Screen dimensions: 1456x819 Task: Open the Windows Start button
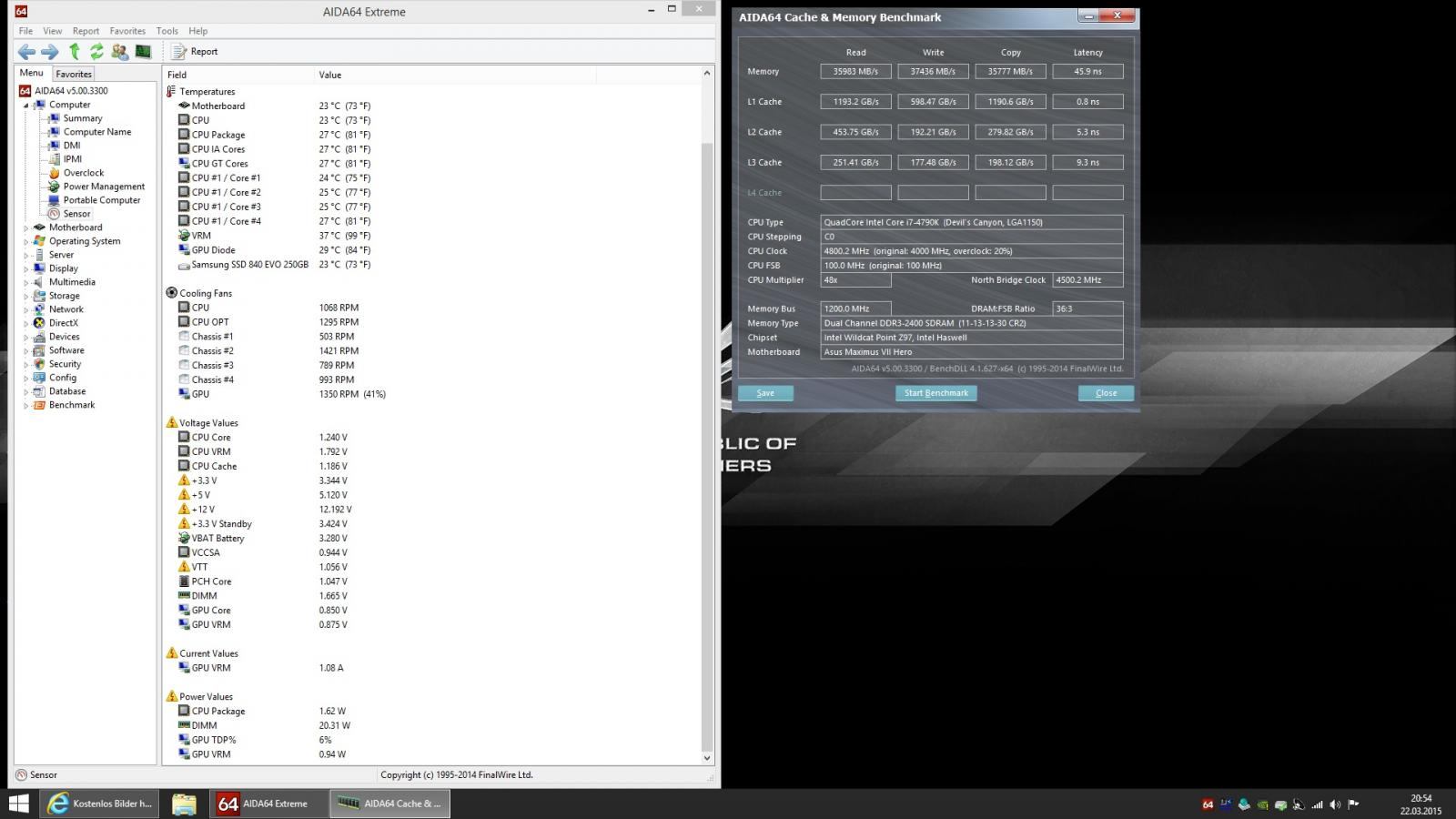[18, 804]
